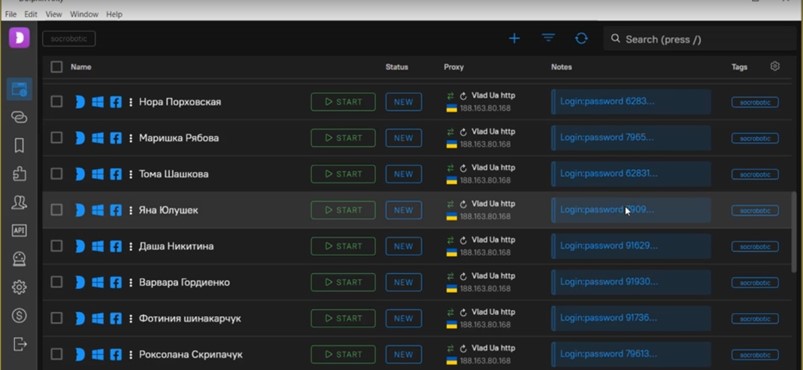Check the box for Маришка Рябова
This screenshot has width=803, height=370.
(56, 137)
